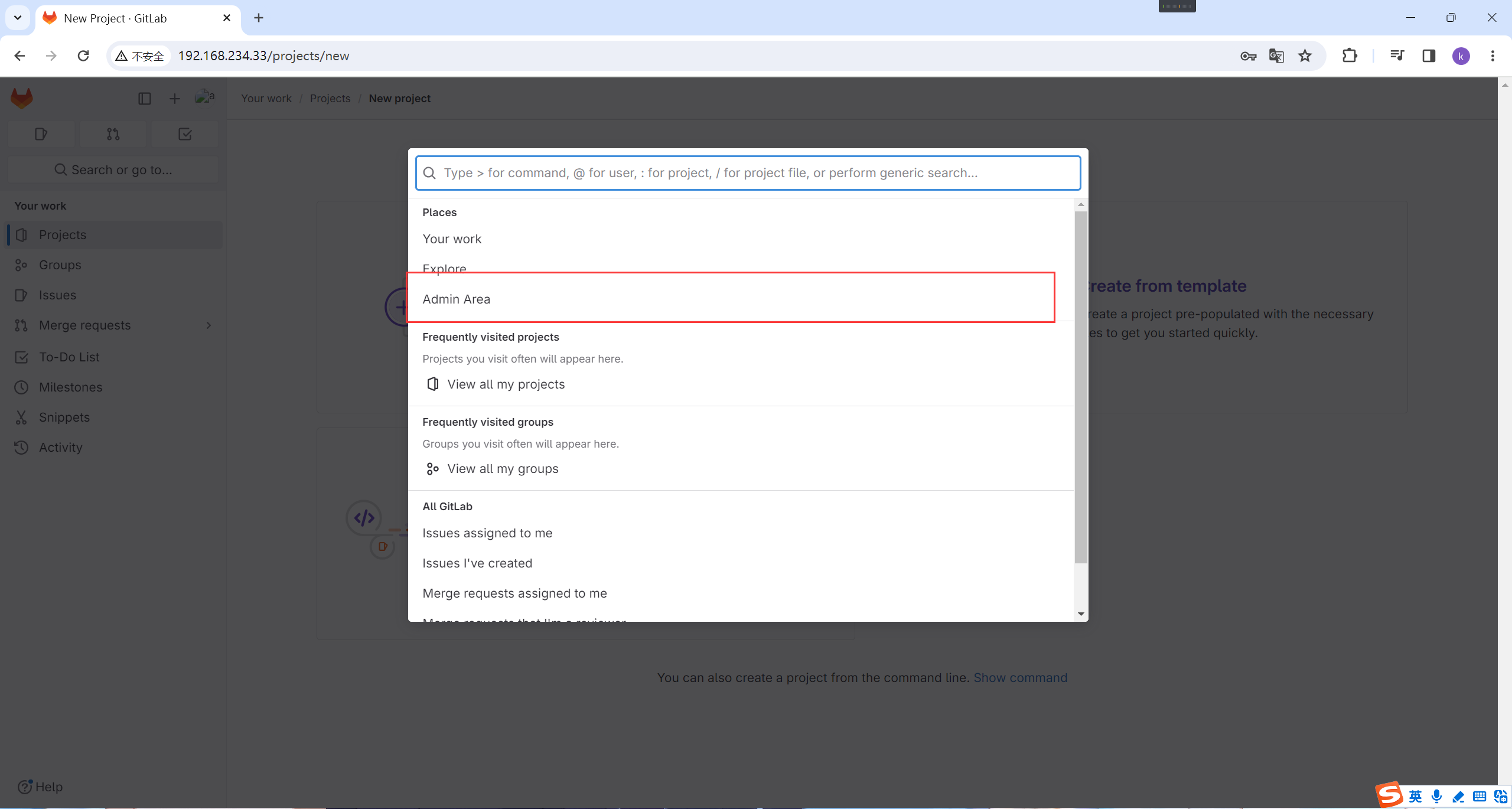The width and height of the screenshot is (1512, 809).
Task: Expand the Merge requests sidebar chevron
Action: pyautogui.click(x=208, y=325)
